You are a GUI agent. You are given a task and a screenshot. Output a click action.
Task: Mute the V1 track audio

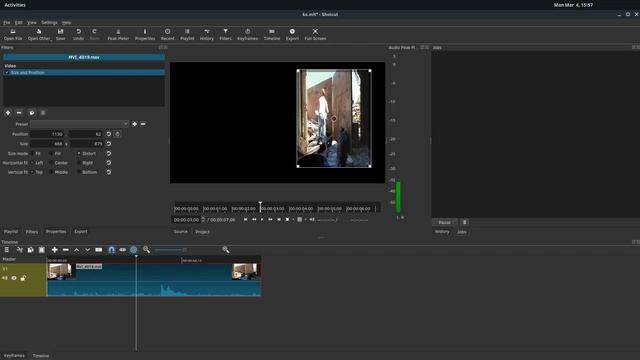[x=5, y=278]
